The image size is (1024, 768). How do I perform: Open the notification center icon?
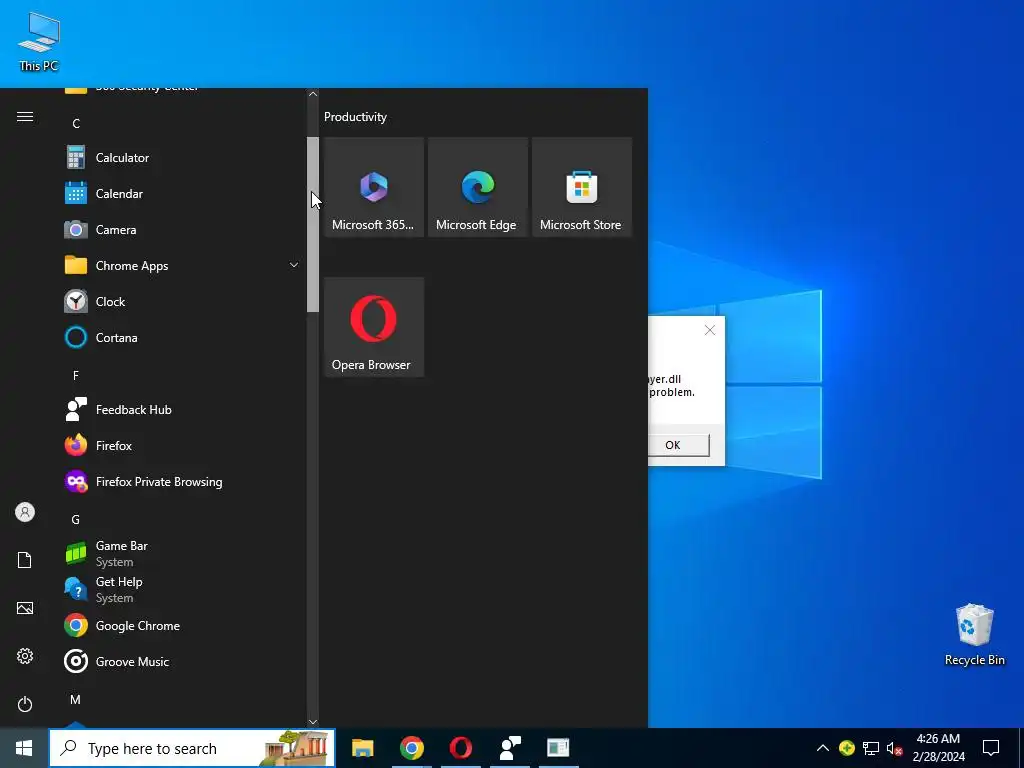[x=991, y=748]
